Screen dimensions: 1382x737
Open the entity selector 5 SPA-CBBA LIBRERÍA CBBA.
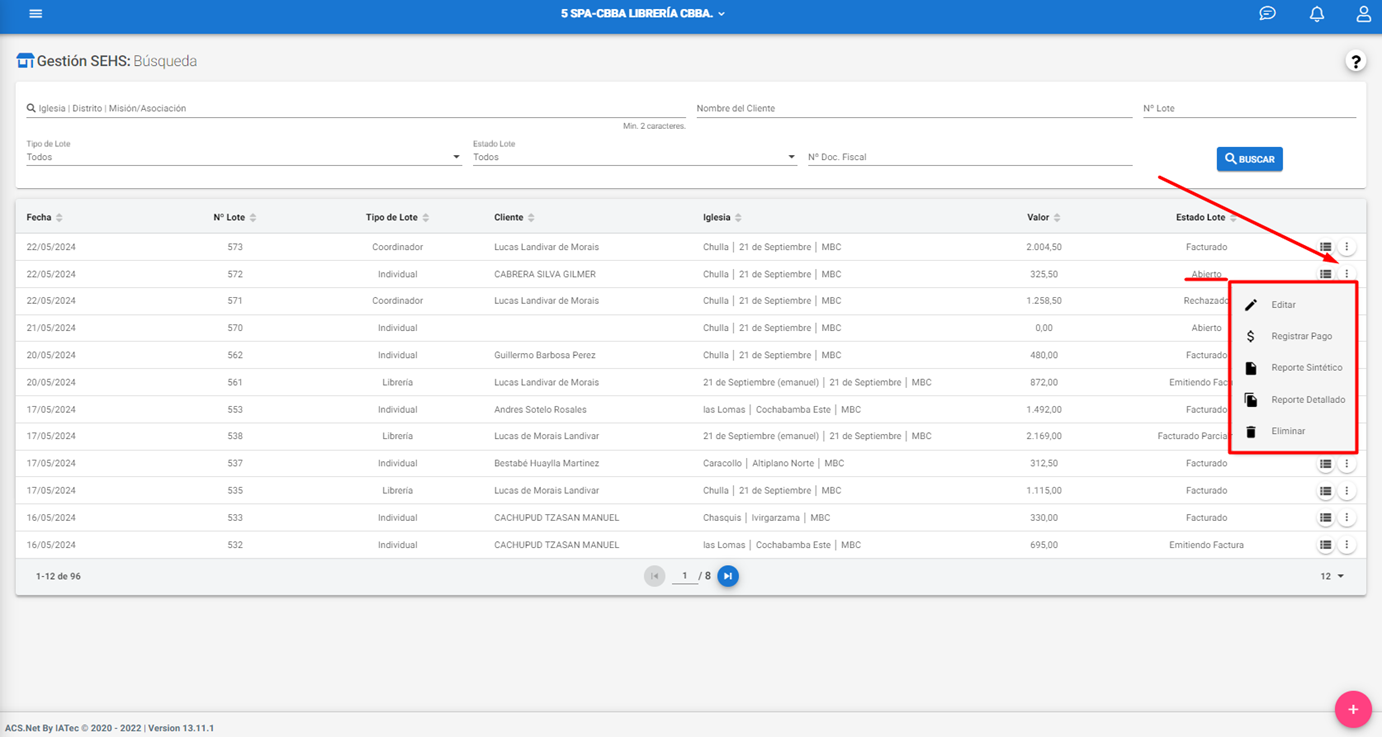point(643,14)
